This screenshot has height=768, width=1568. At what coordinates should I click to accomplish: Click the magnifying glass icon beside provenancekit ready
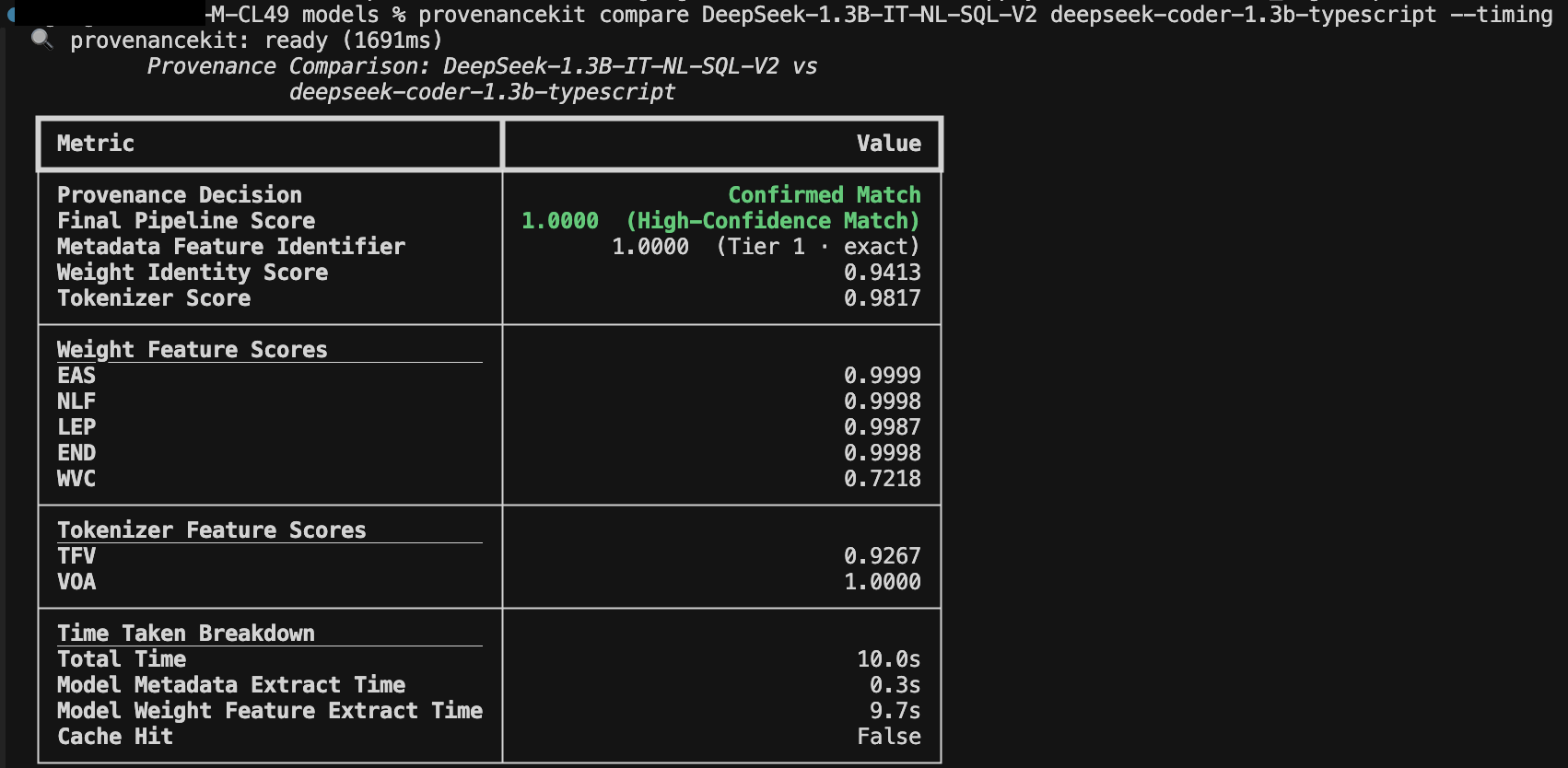(41, 40)
